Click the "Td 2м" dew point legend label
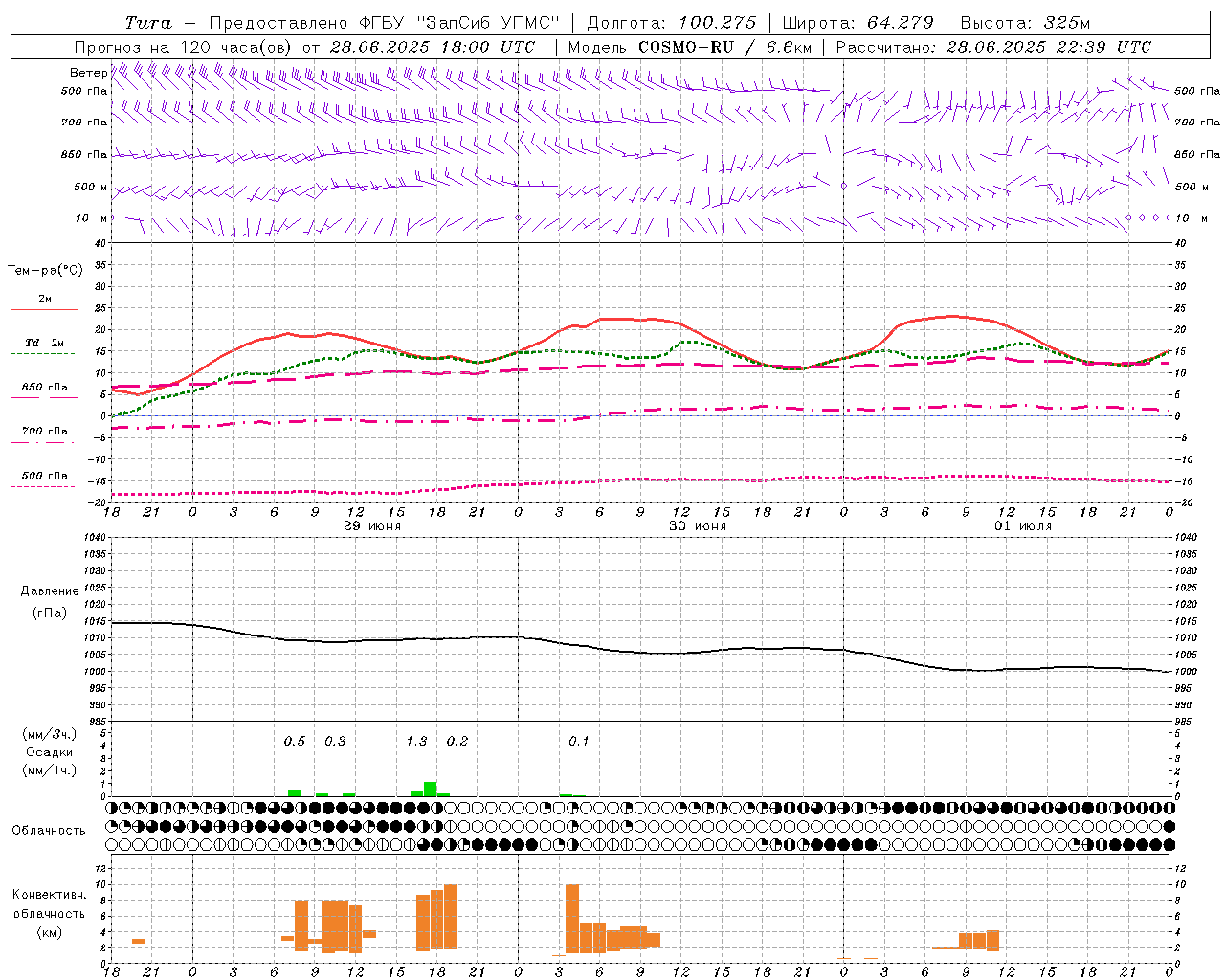Image resolution: width=1225 pixels, height=980 pixels. click(x=45, y=343)
